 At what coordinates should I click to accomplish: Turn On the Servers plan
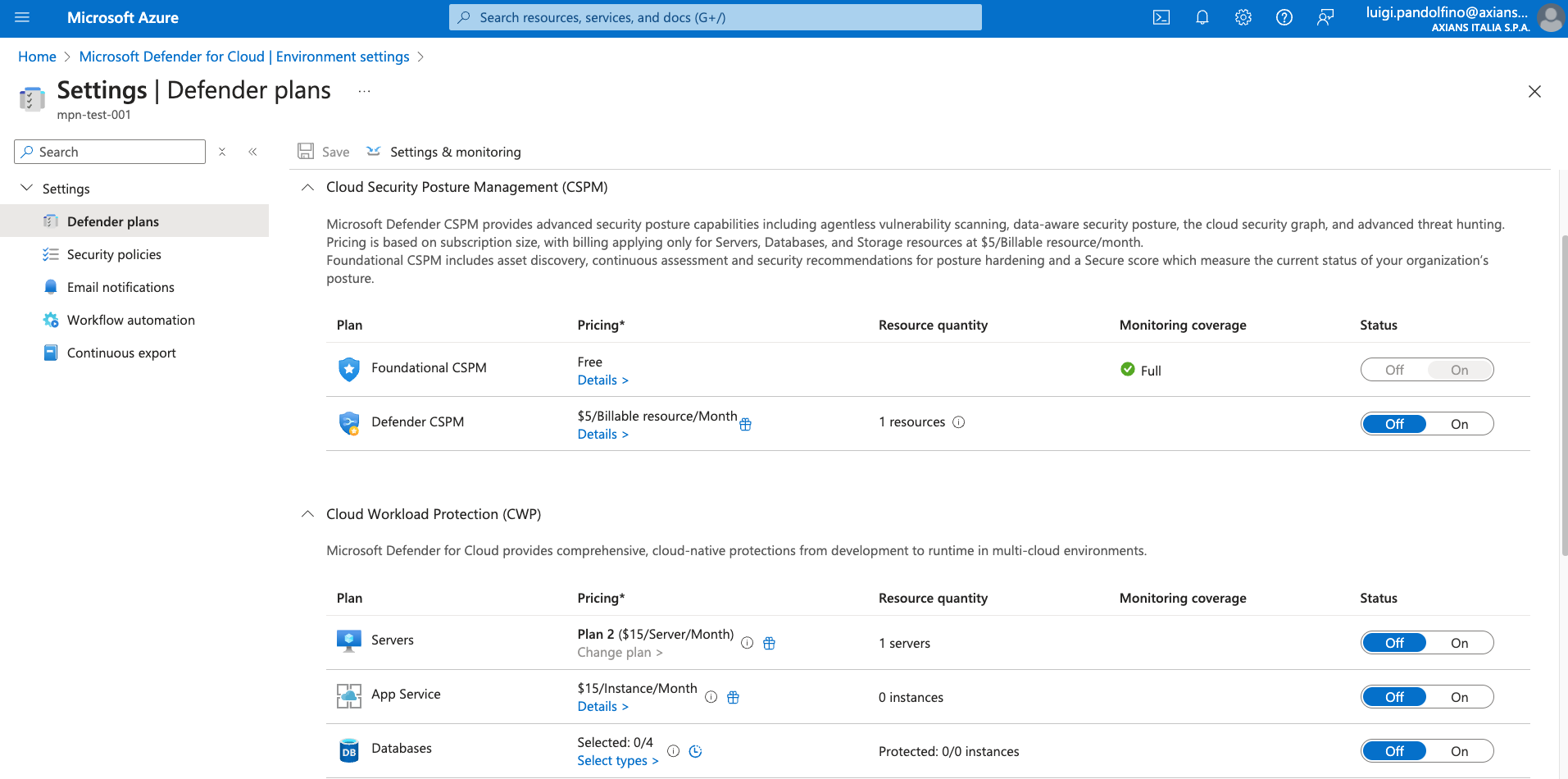click(1459, 643)
